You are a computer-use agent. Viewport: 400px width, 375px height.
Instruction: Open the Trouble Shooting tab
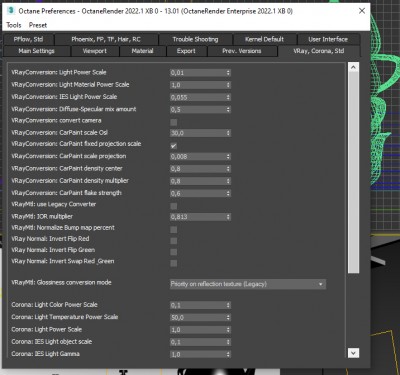pyautogui.click(x=195, y=39)
